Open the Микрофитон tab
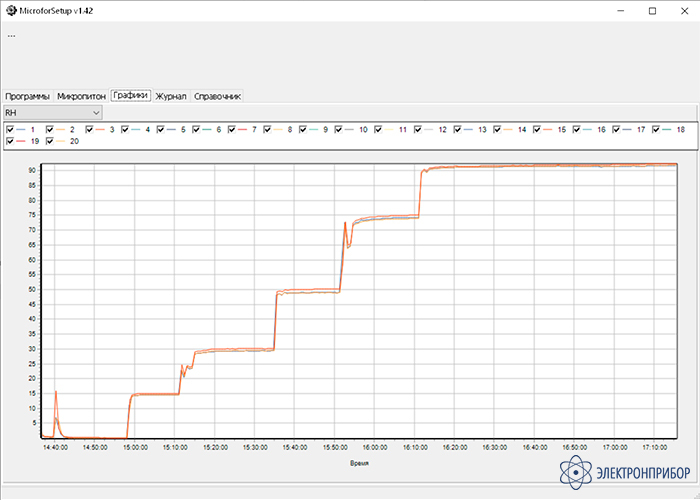 [82, 96]
